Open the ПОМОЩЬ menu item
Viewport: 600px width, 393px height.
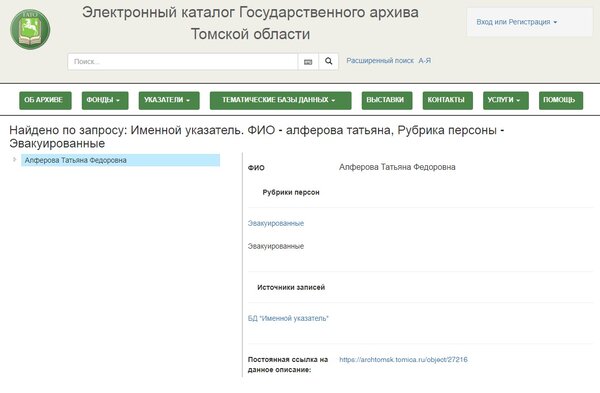click(x=561, y=100)
